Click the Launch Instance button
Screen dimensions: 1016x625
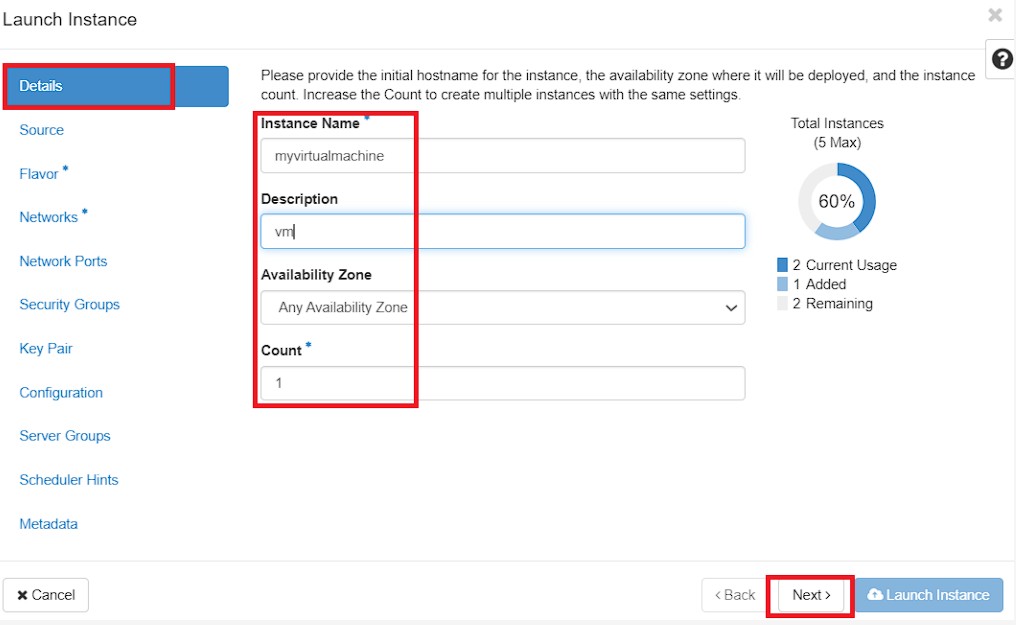pos(929,595)
